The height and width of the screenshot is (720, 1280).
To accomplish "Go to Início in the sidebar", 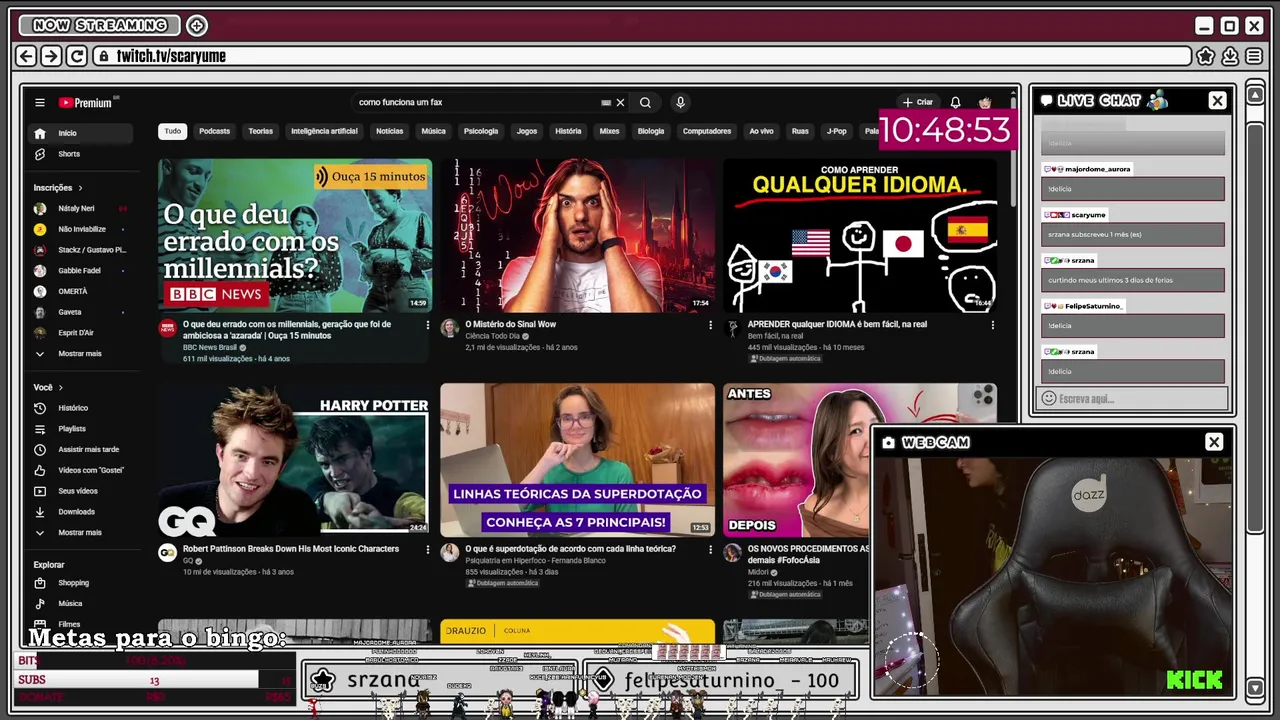I will 80,133.
